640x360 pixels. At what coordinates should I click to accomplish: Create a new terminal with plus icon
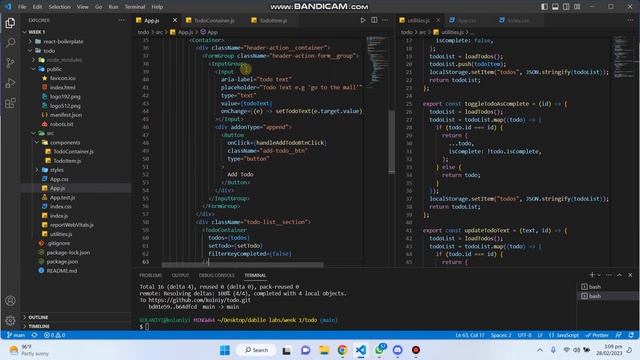click(591, 275)
